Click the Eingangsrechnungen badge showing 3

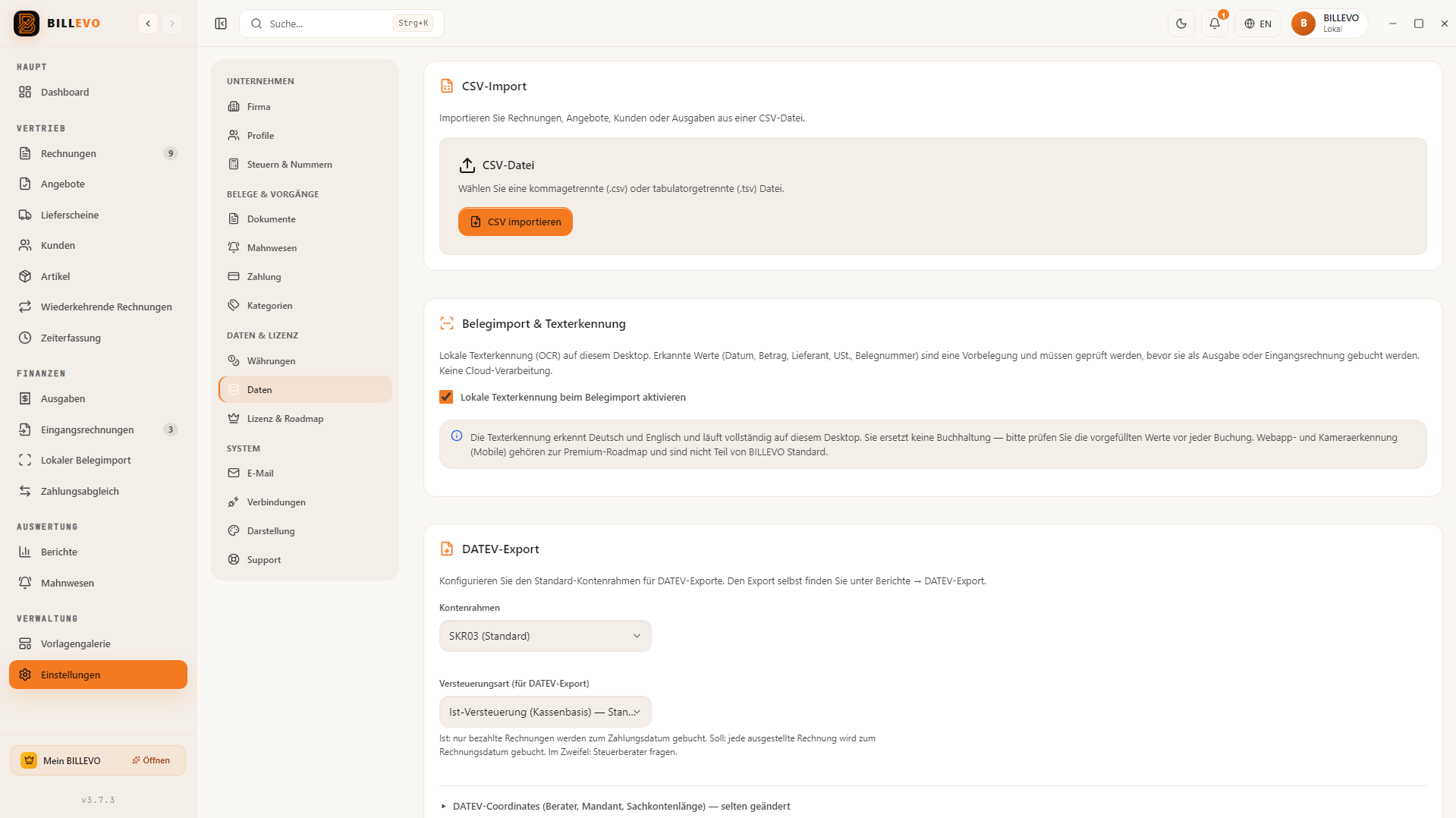[171, 429]
